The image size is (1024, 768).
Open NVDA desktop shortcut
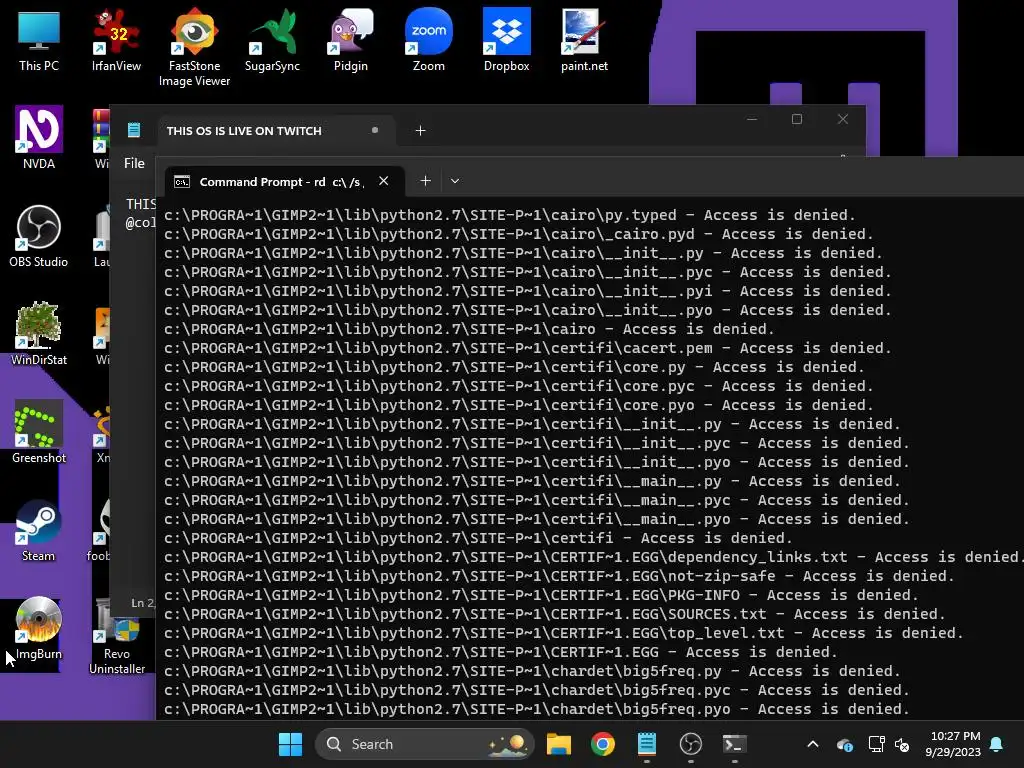(39, 138)
